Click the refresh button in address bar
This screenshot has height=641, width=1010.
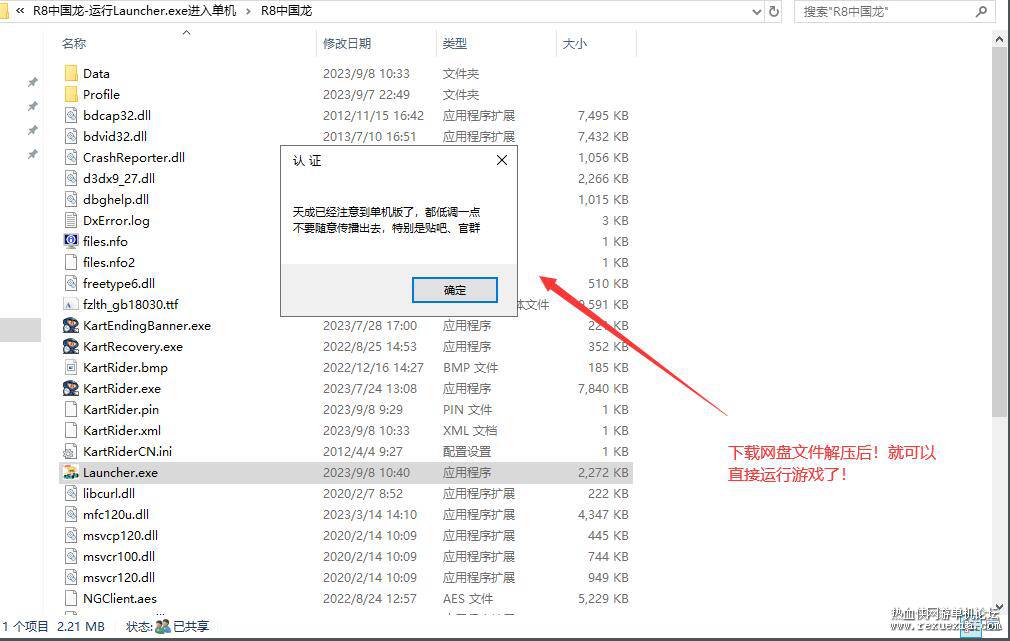pos(774,11)
